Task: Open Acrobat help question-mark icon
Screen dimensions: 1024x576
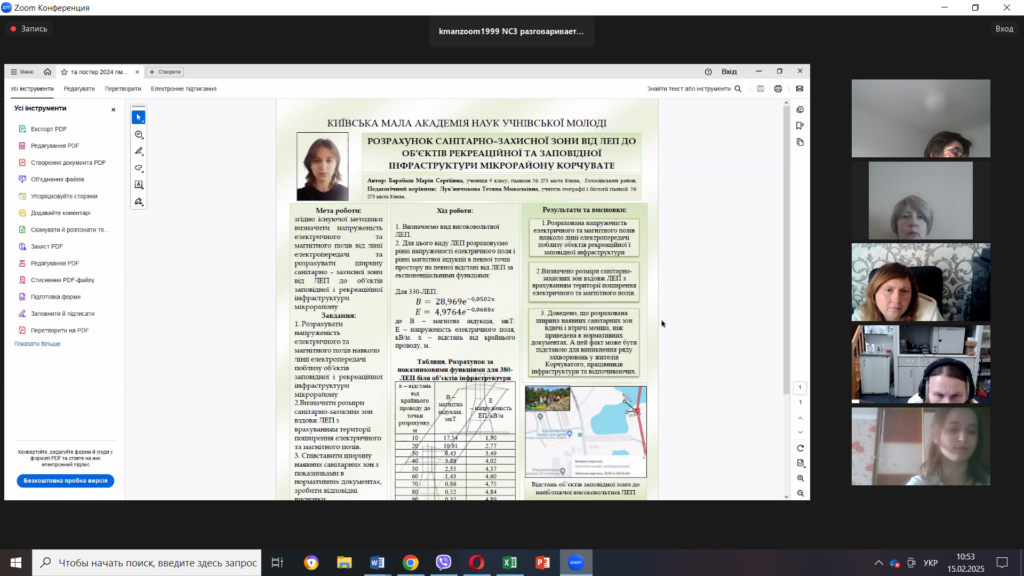Action: [708, 72]
